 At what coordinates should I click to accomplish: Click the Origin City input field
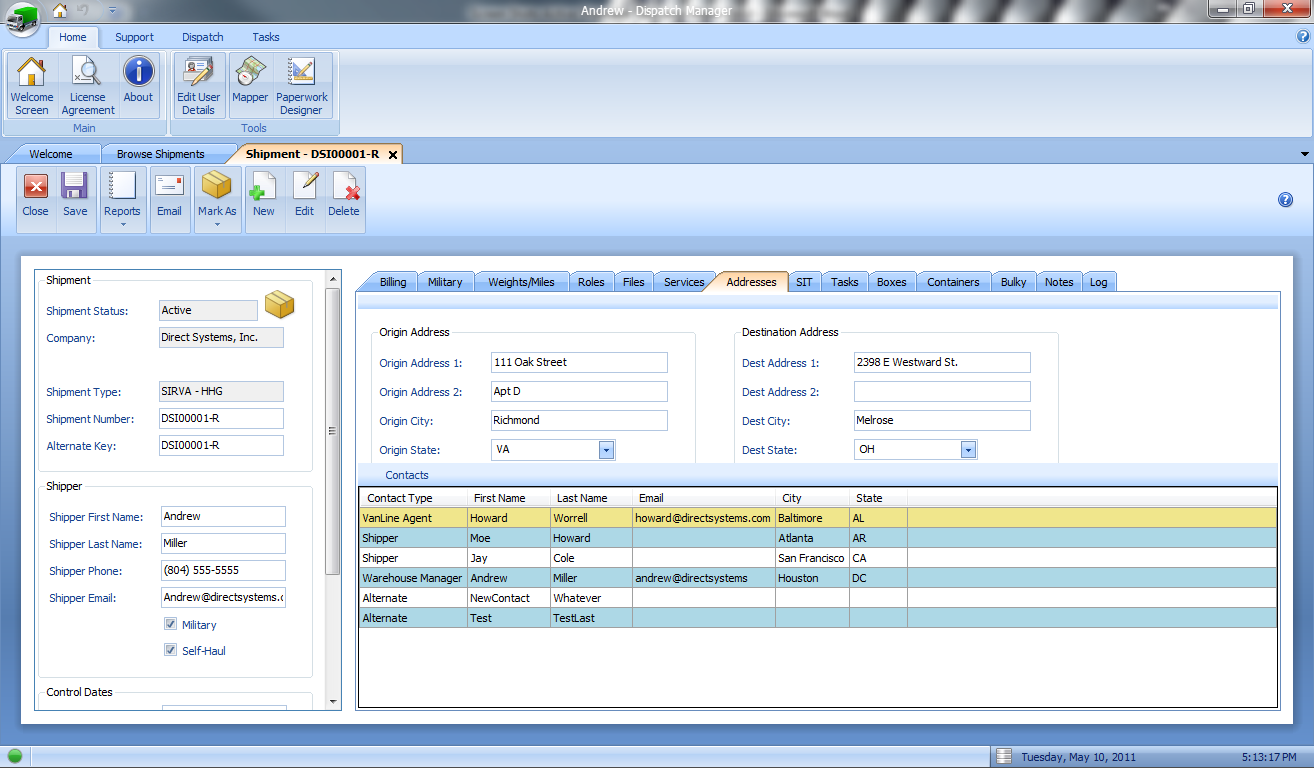pos(579,421)
